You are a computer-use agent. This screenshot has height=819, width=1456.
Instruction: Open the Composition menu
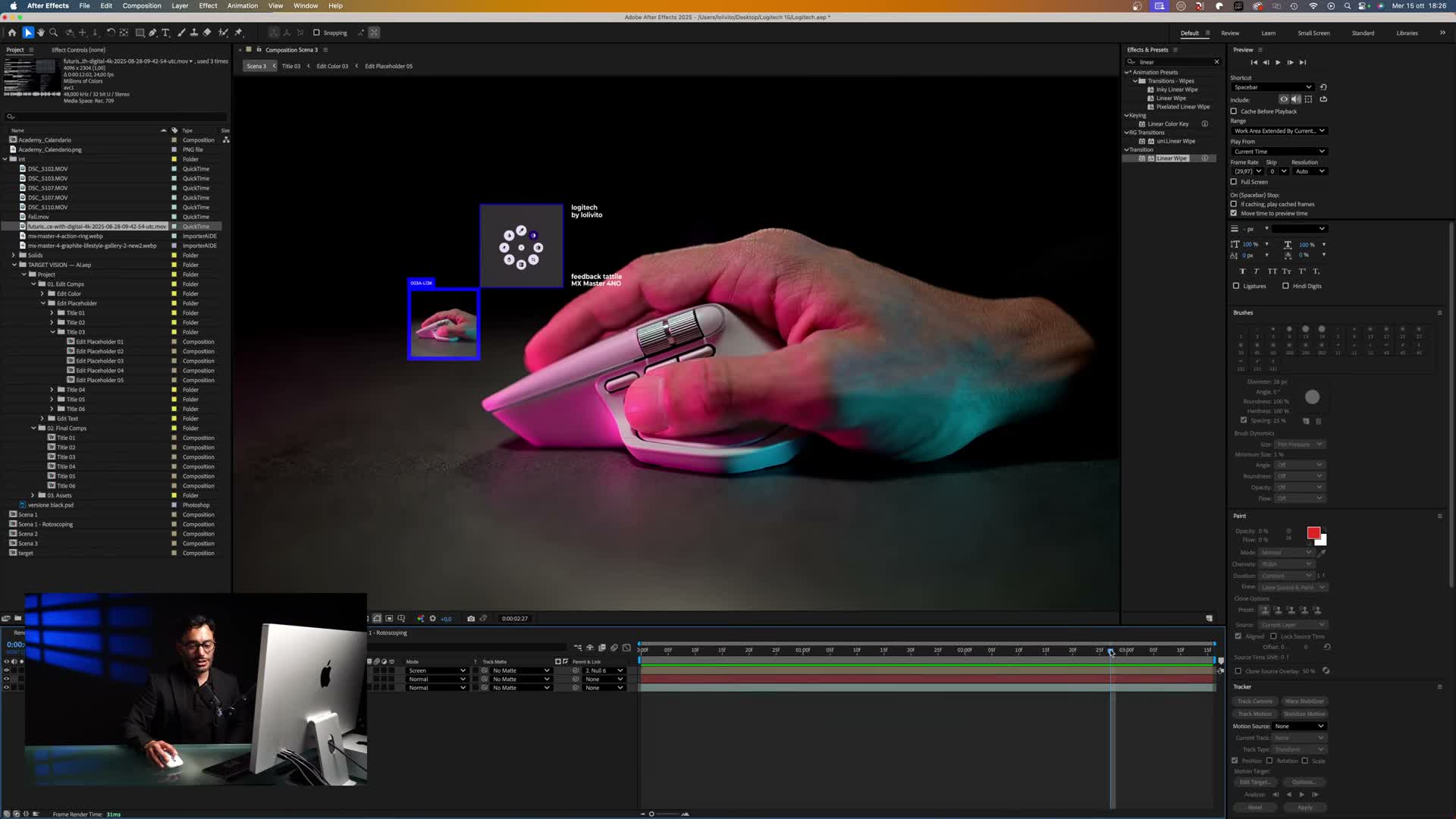[142, 5]
